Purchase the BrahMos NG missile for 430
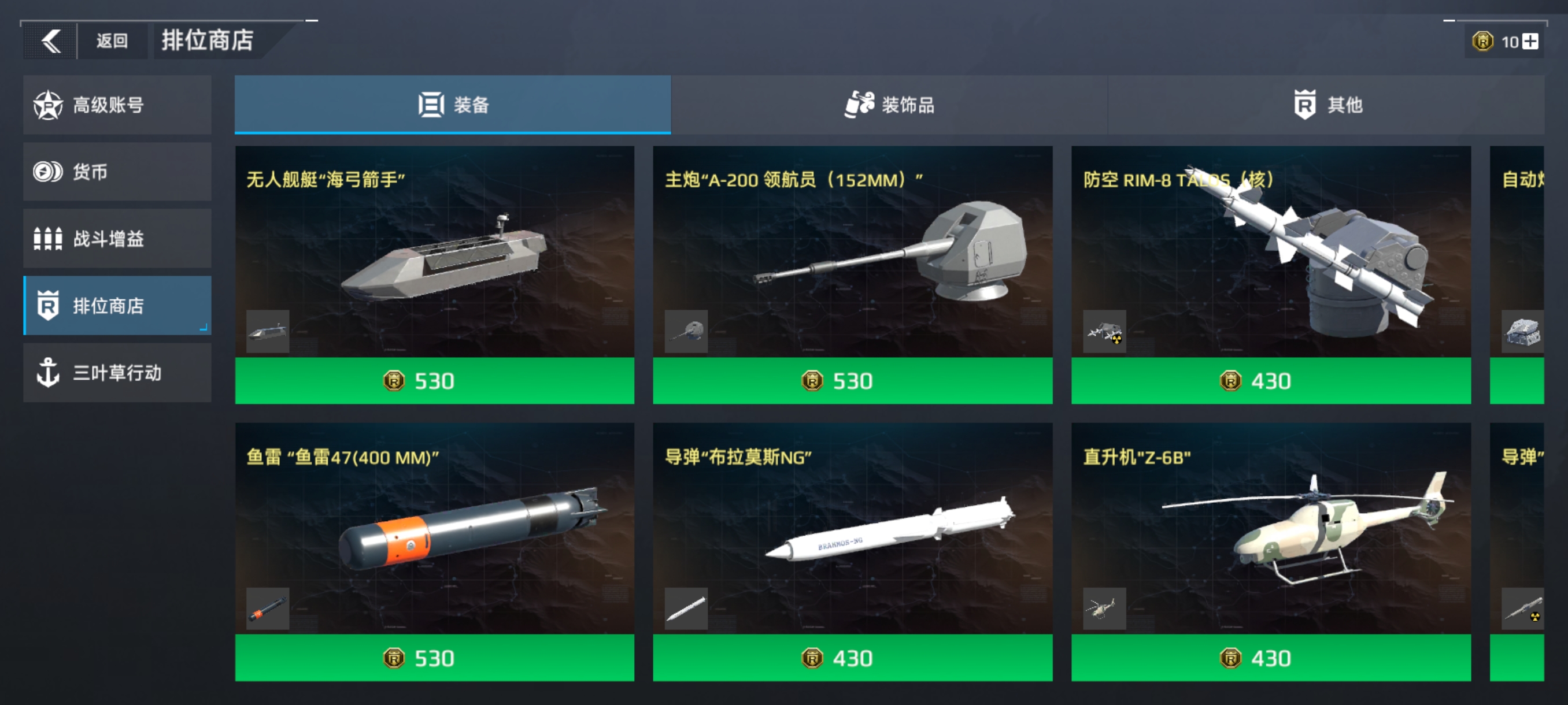Viewport: 1568px width, 705px height. point(853,658)
